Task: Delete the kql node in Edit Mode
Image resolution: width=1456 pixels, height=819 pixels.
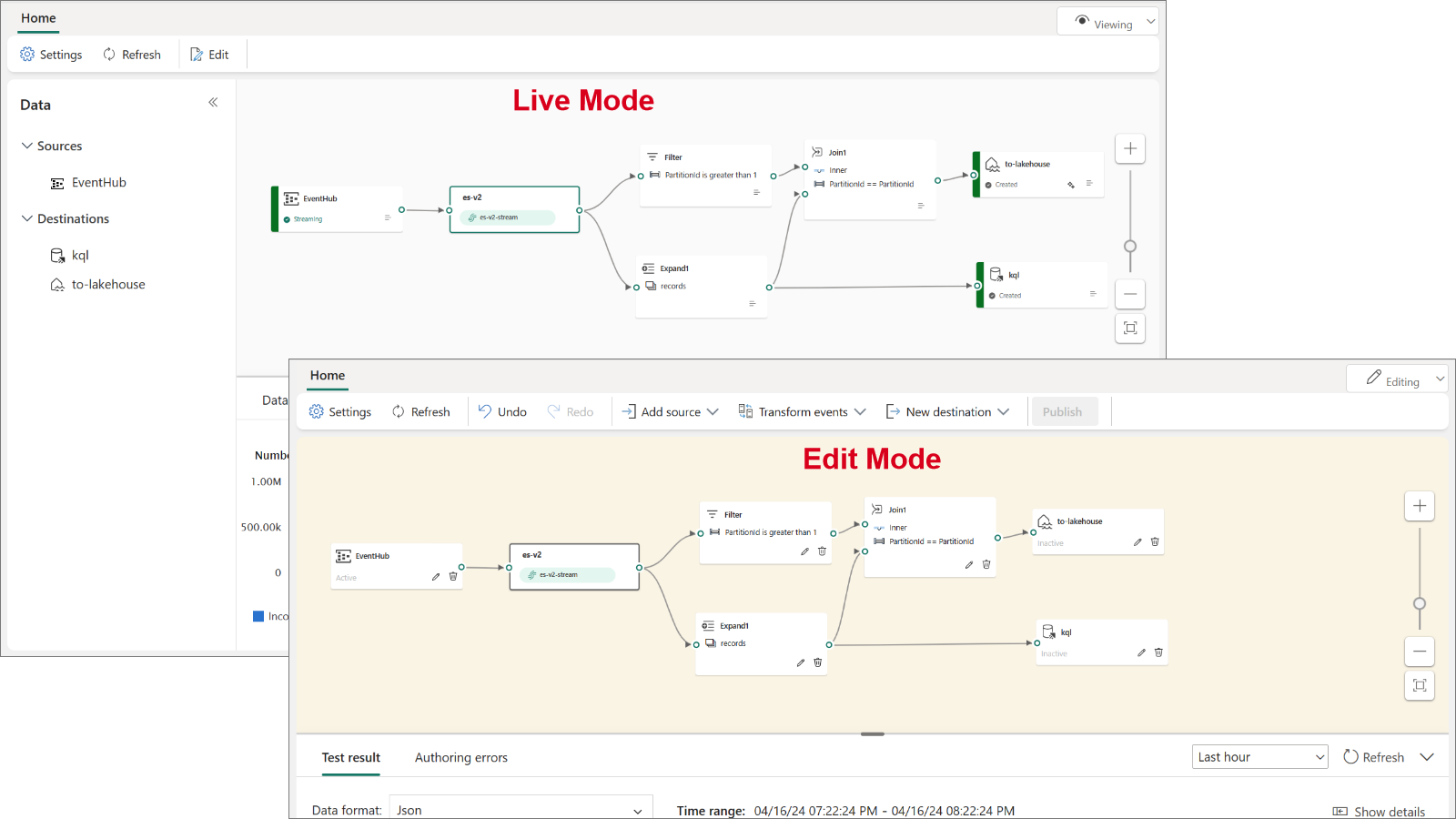Action: click(x=1158, y=652)
